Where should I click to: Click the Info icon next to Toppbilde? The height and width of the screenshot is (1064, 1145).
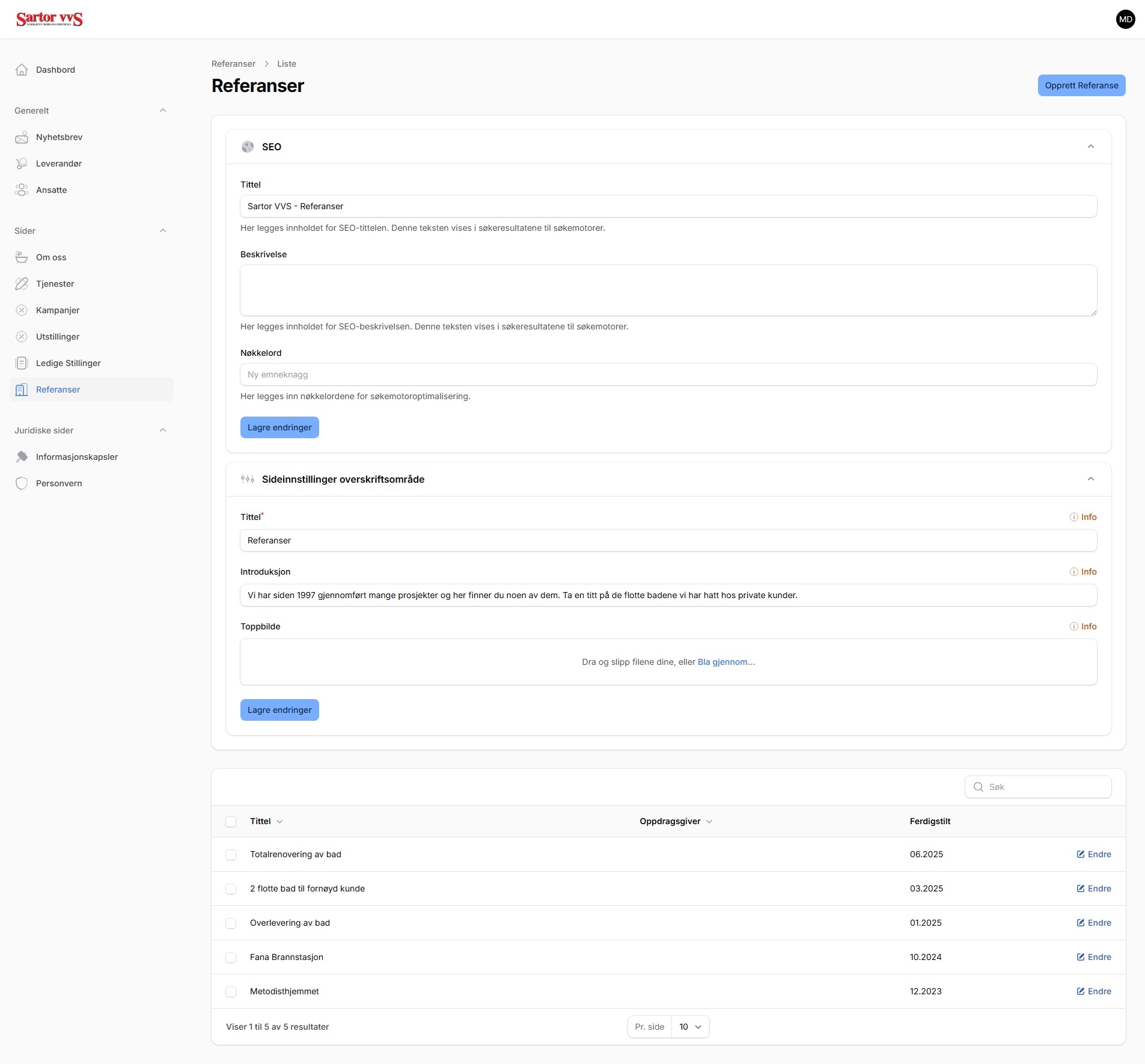pos(1073,626)
